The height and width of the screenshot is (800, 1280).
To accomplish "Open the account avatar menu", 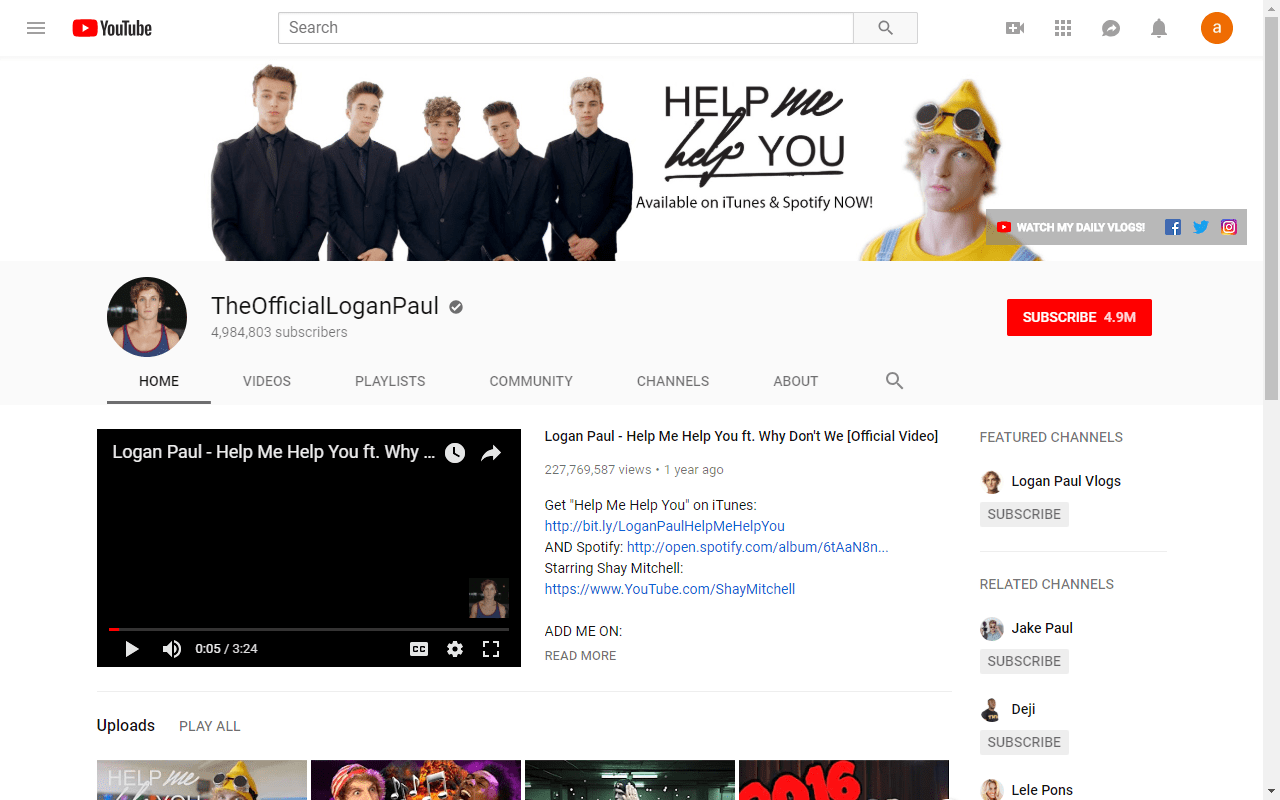I will coord(1217,28).
